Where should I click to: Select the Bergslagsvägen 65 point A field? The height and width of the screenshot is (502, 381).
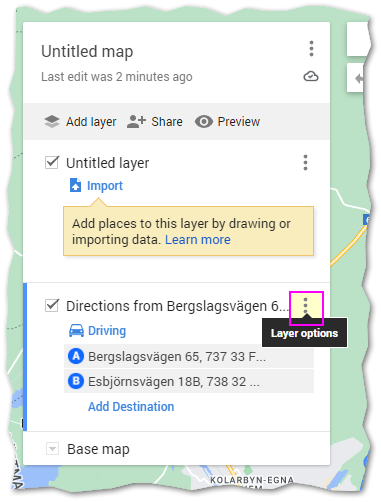pyautogui.click(x=189, y=356)
